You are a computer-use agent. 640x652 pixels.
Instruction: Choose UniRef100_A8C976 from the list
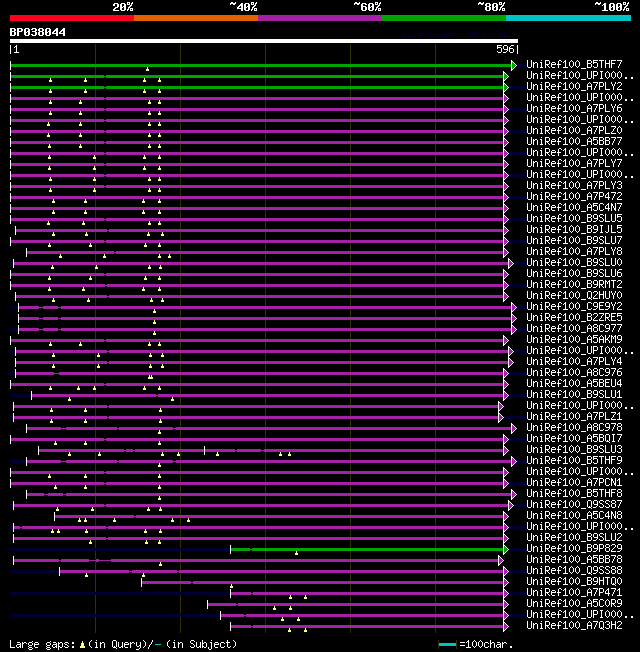574,373
